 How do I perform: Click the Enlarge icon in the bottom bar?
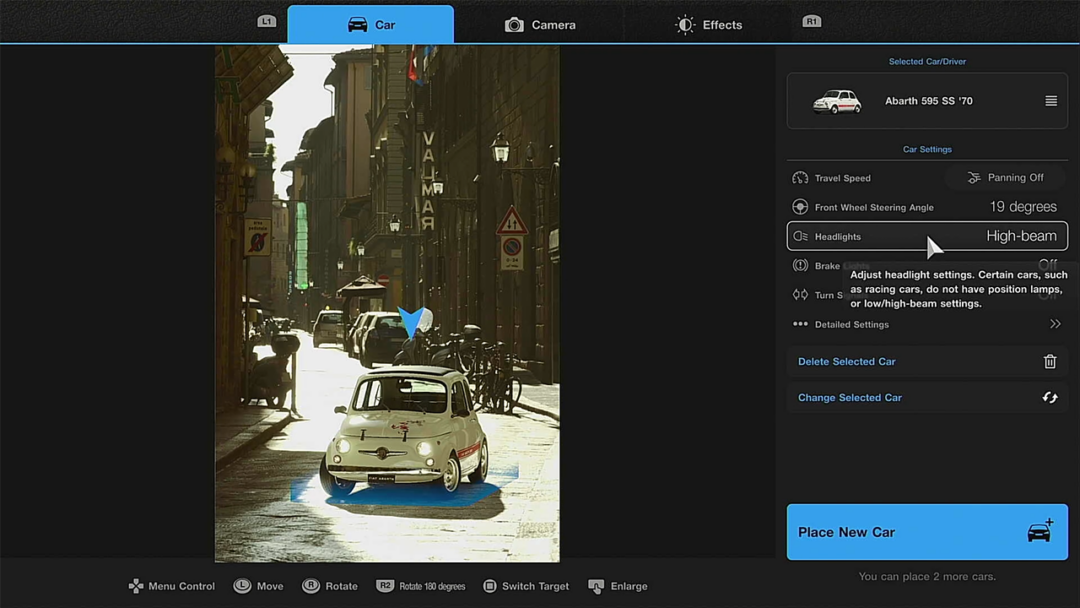click(x=596, y=586)
